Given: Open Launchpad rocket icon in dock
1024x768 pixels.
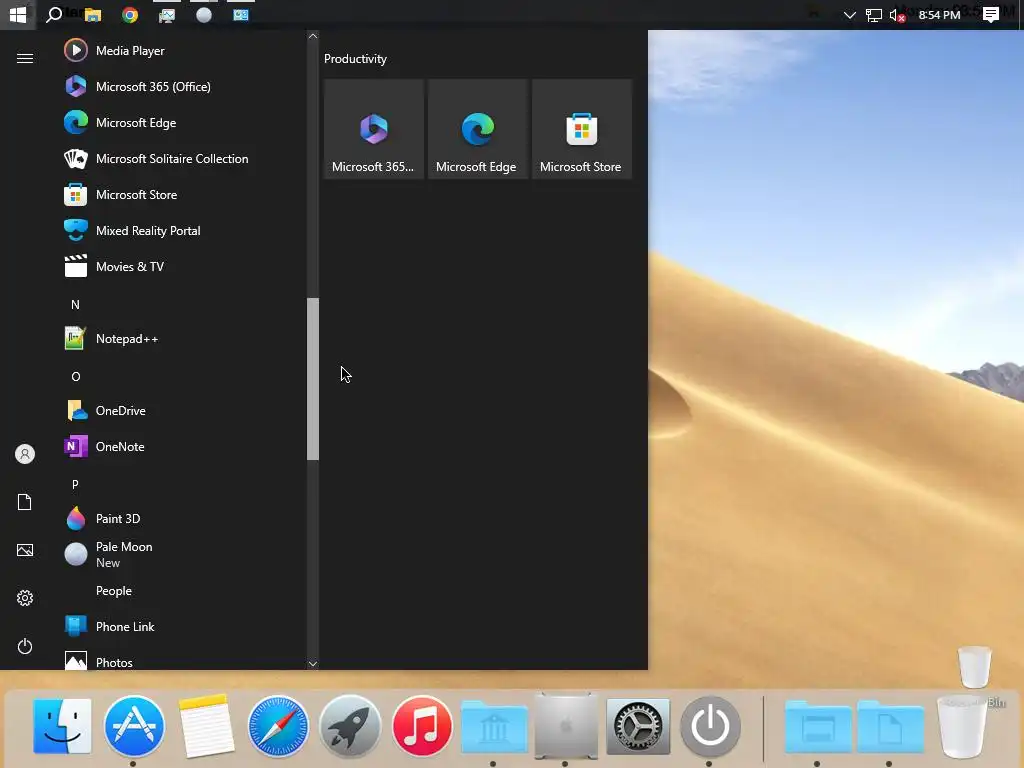Looking at the screenshot, I should click(x=350, y=726).
